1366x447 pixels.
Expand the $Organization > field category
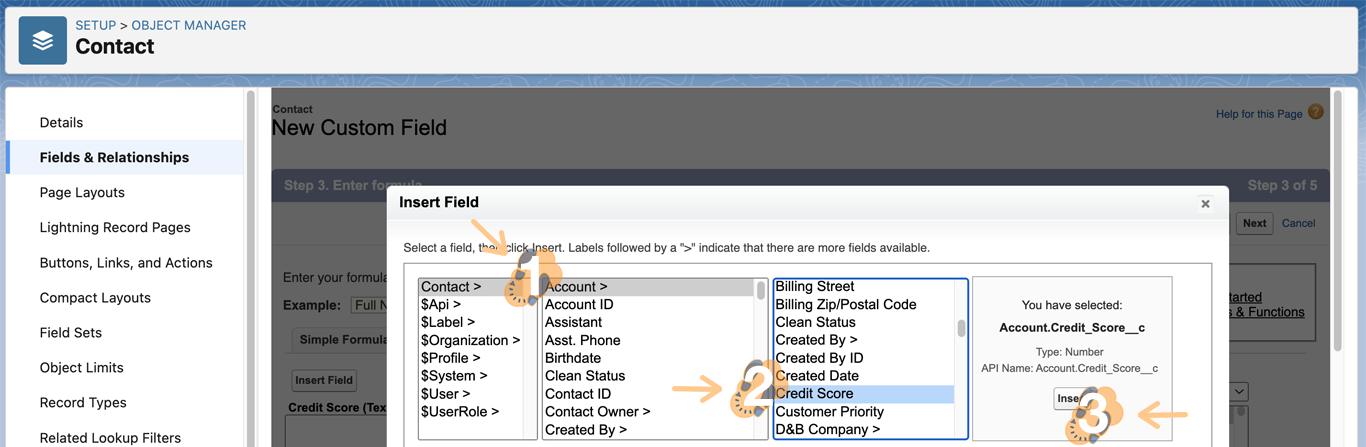click(470, 340)
